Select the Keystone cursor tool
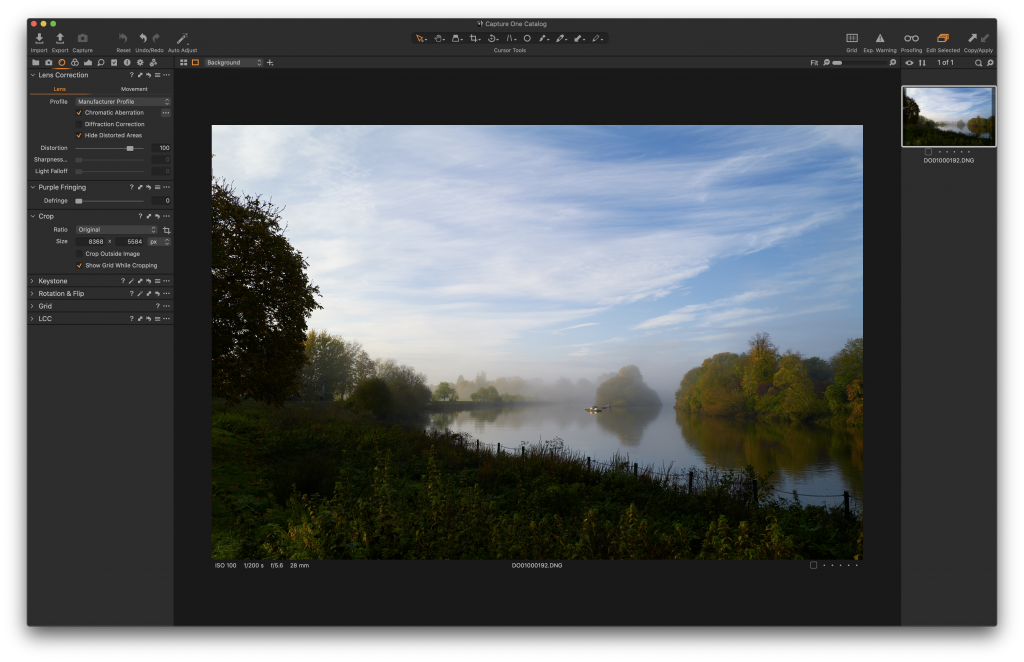This screenshot has height=662, width=1024. [x=510, y=39]
